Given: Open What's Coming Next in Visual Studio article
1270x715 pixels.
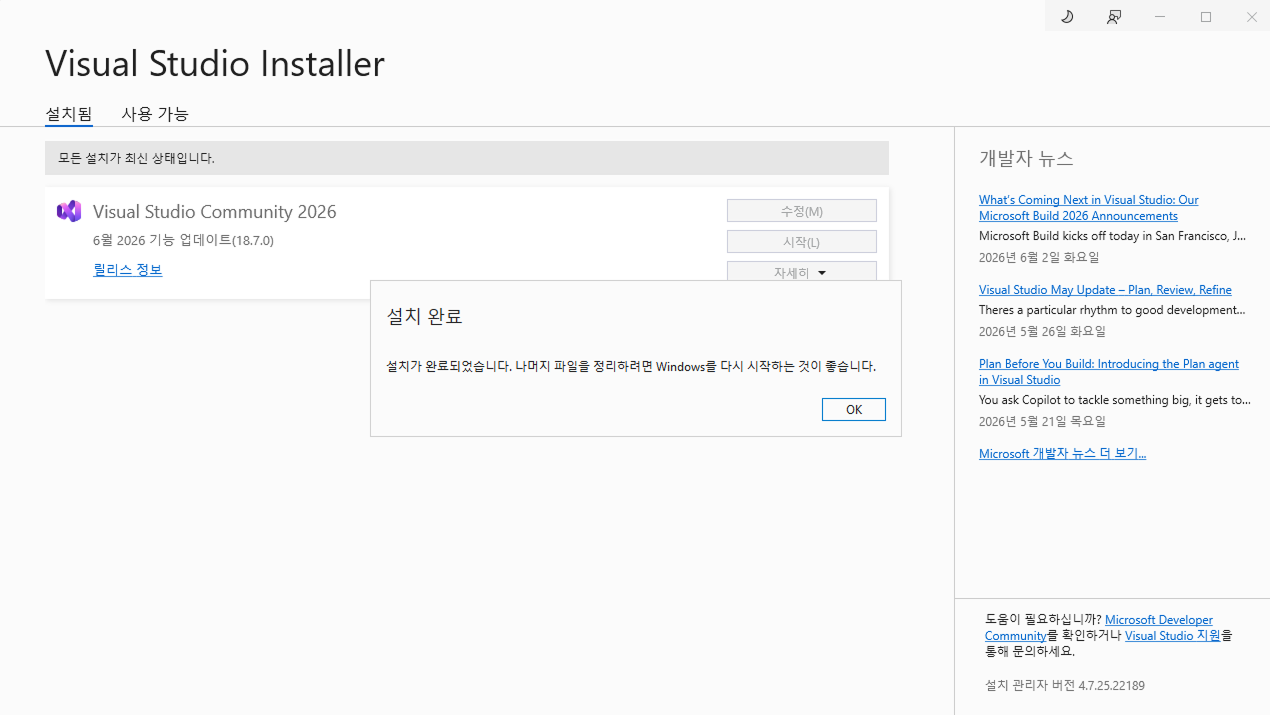Looking at the screenshot, I should pos(1088,208).
